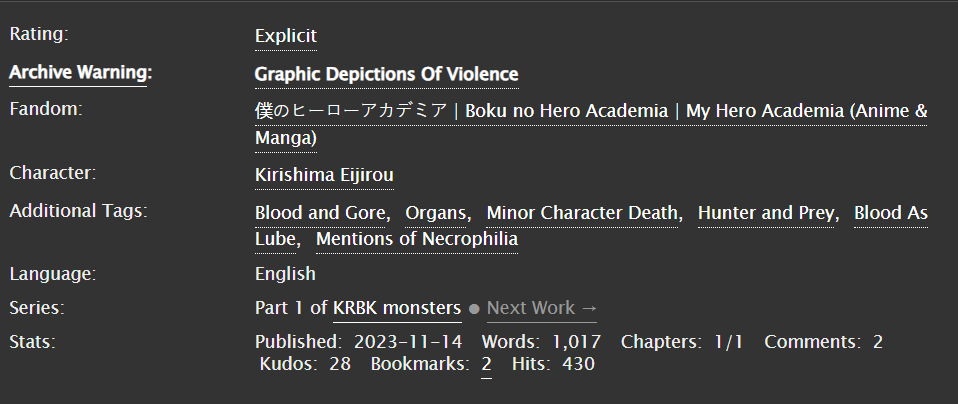Open the Boku no Hero Academia fandom link
Viewport: 958px width, 404px height.
coord(590,111)
